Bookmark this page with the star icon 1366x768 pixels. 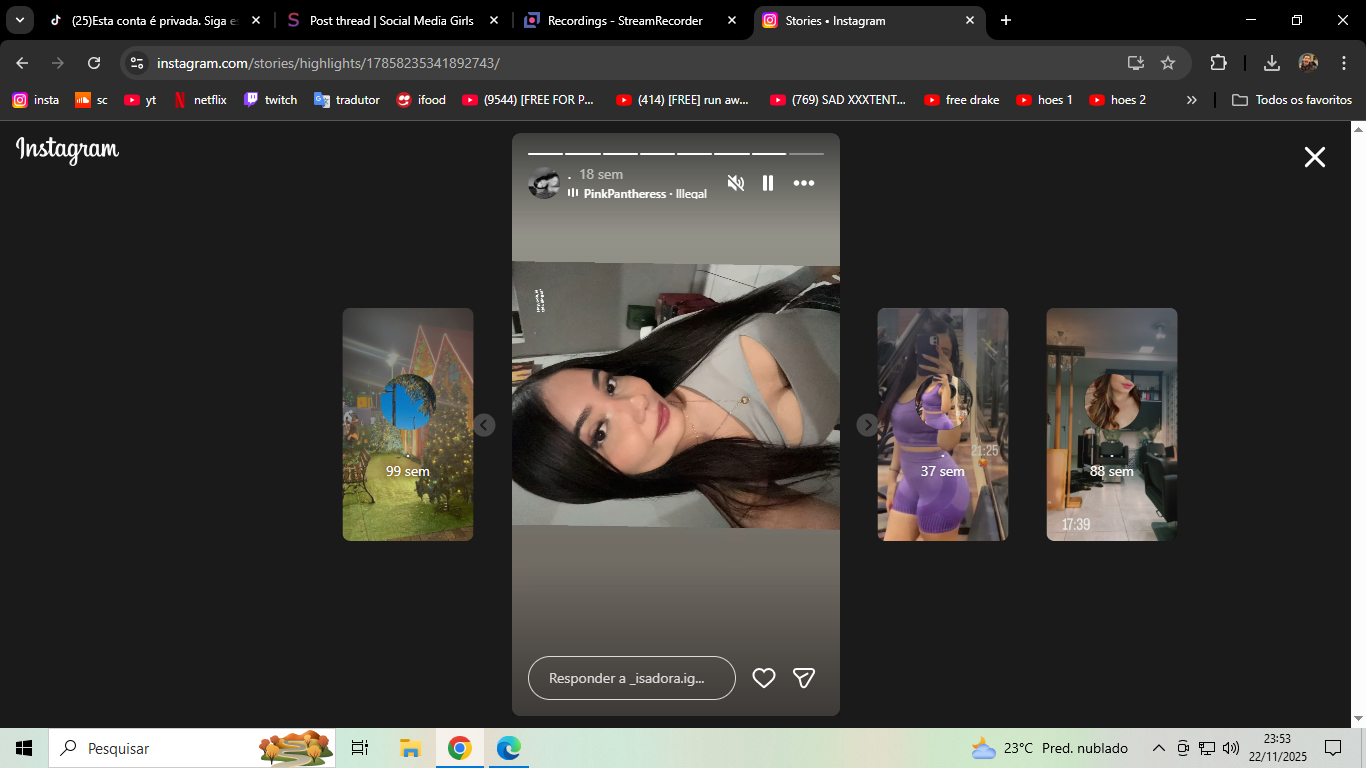pos(1168,63)
